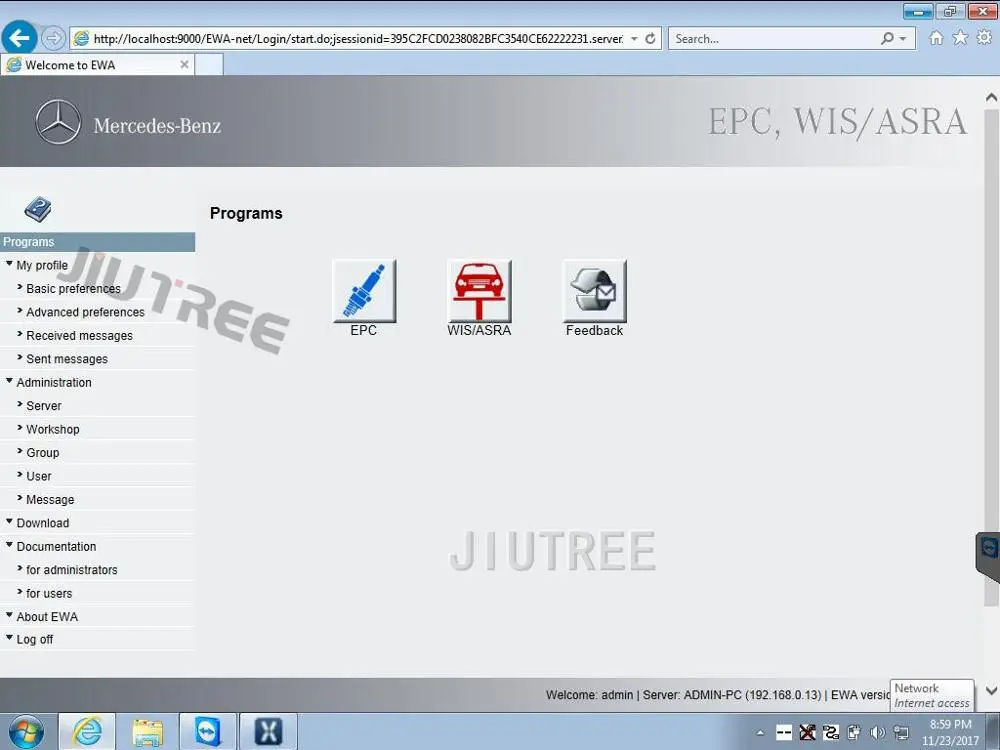Open documentation for users
1000x750 pixels.
pos(49,594)
